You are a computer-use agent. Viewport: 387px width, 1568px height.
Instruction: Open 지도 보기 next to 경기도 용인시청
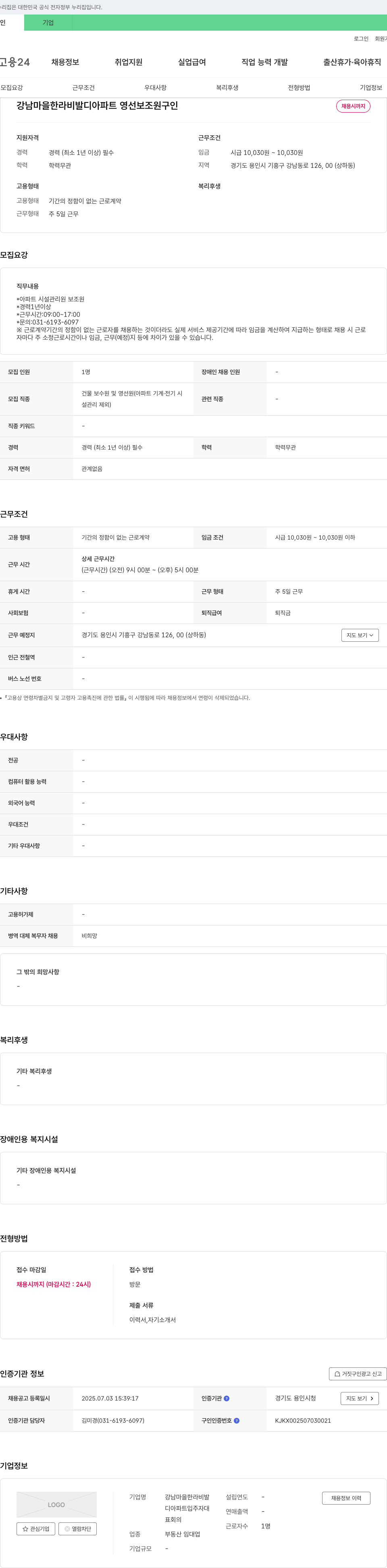360,1398
